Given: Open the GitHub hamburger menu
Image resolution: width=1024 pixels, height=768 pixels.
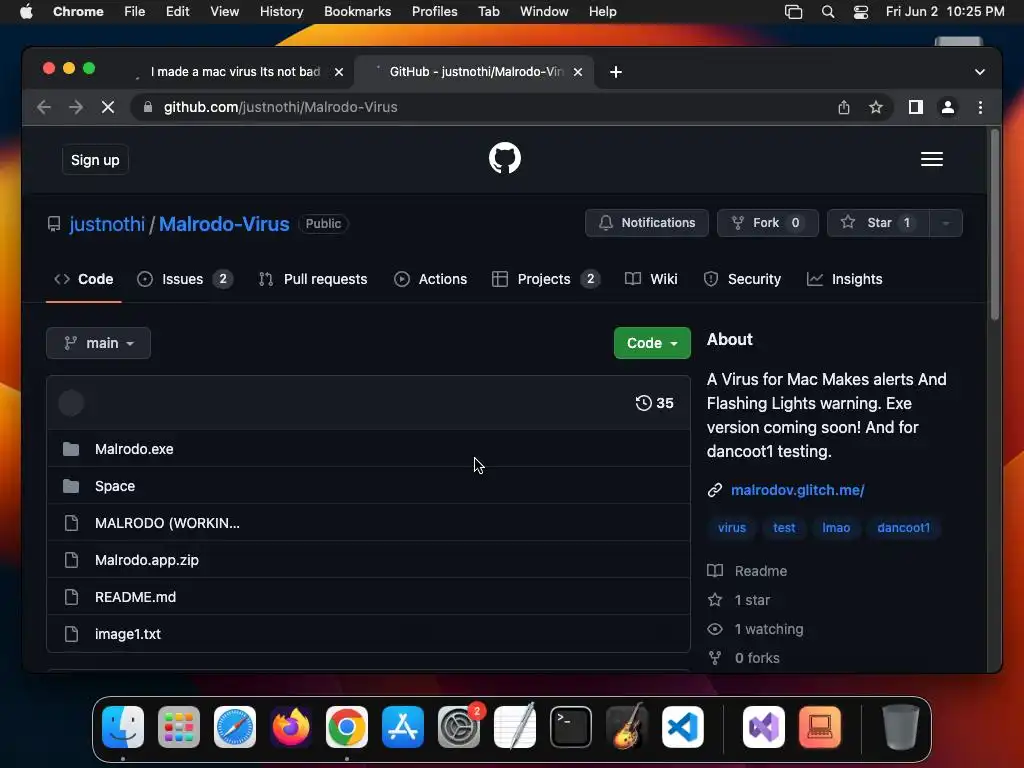Looking at the screenshot, I should (x=931, y=159).
